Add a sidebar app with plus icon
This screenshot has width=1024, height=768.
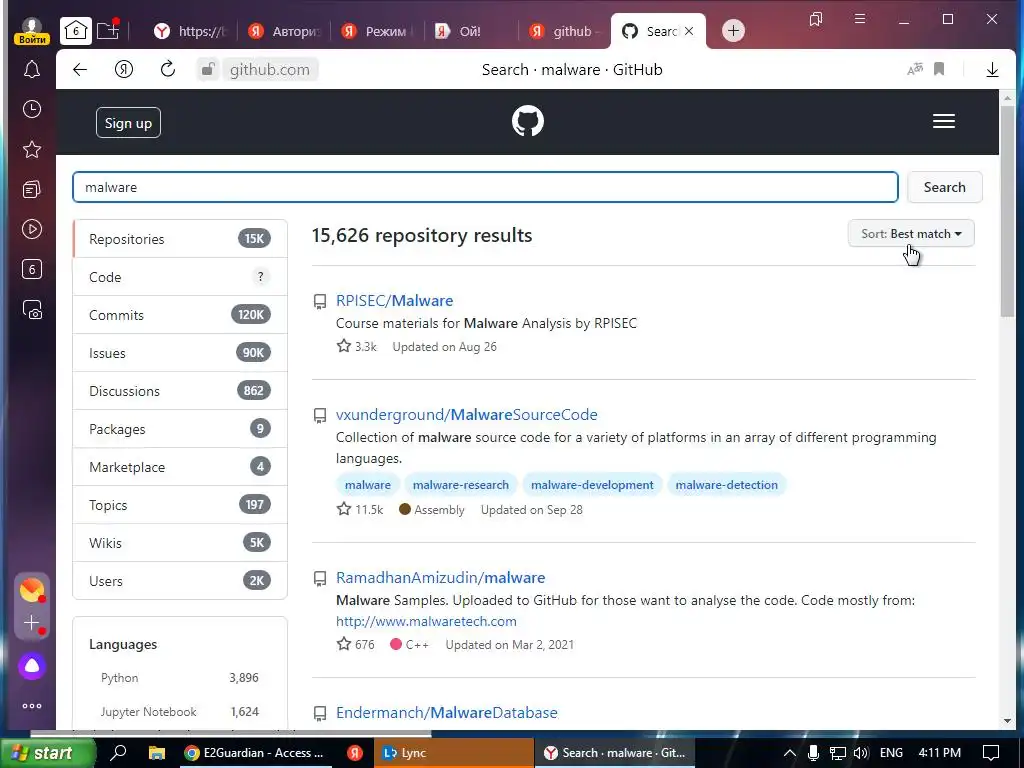(31, 623)
